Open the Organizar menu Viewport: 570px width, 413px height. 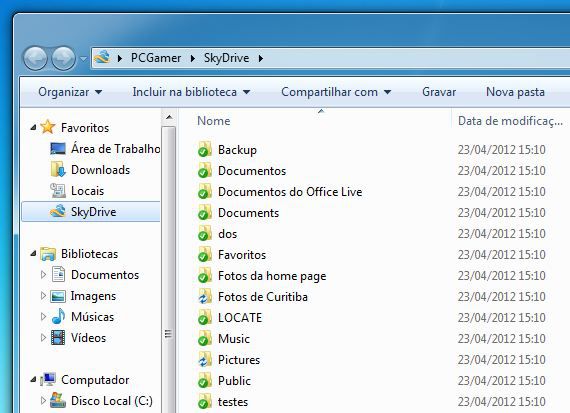[x=70, y=92]
